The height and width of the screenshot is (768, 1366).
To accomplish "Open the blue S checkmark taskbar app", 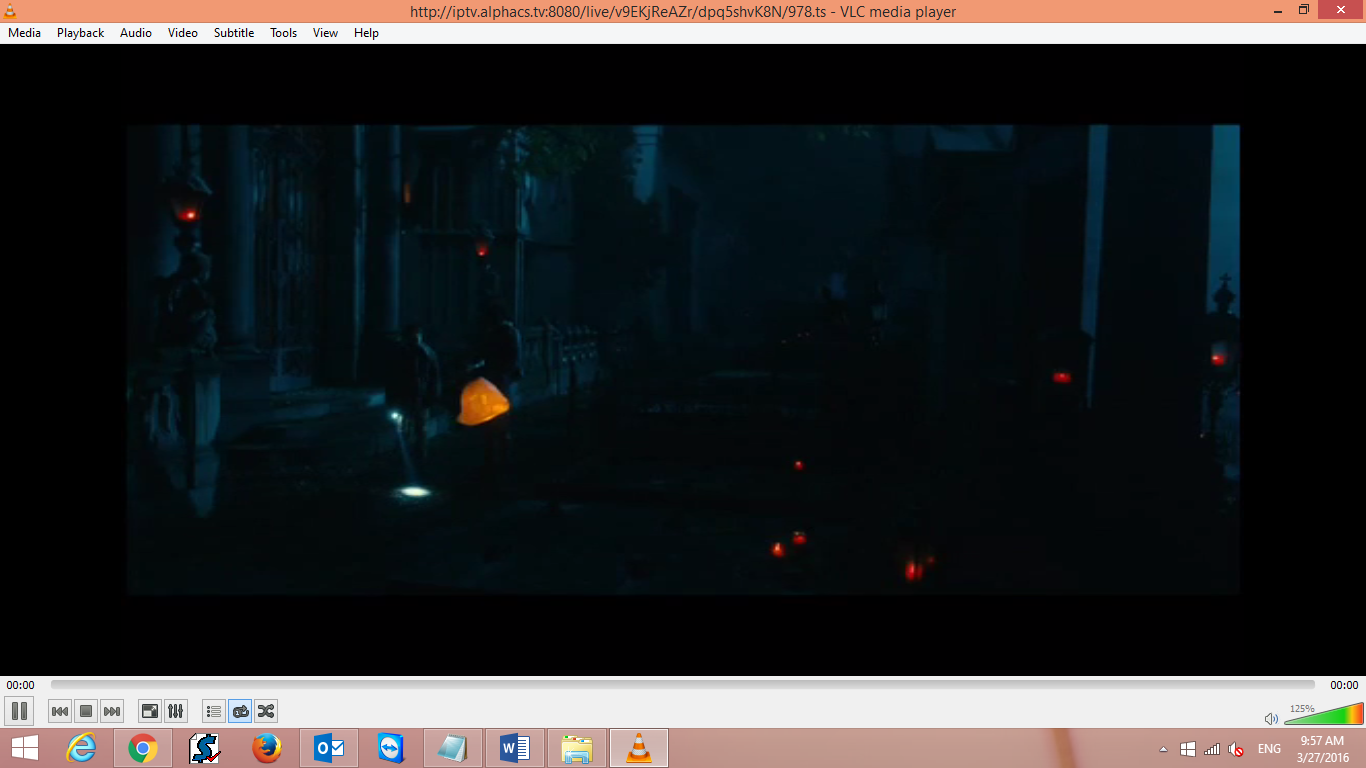I will click(205, 748).
